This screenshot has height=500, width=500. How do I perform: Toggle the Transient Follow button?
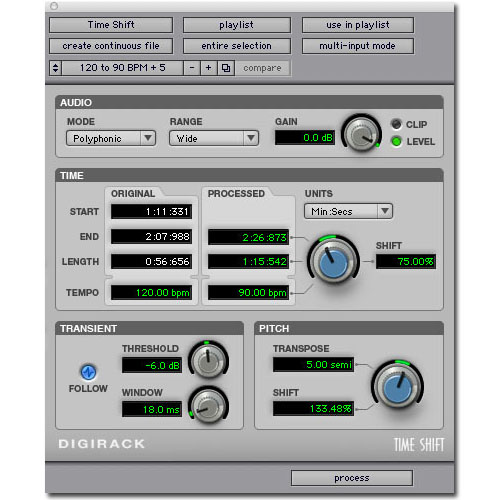tap(88, 372)
